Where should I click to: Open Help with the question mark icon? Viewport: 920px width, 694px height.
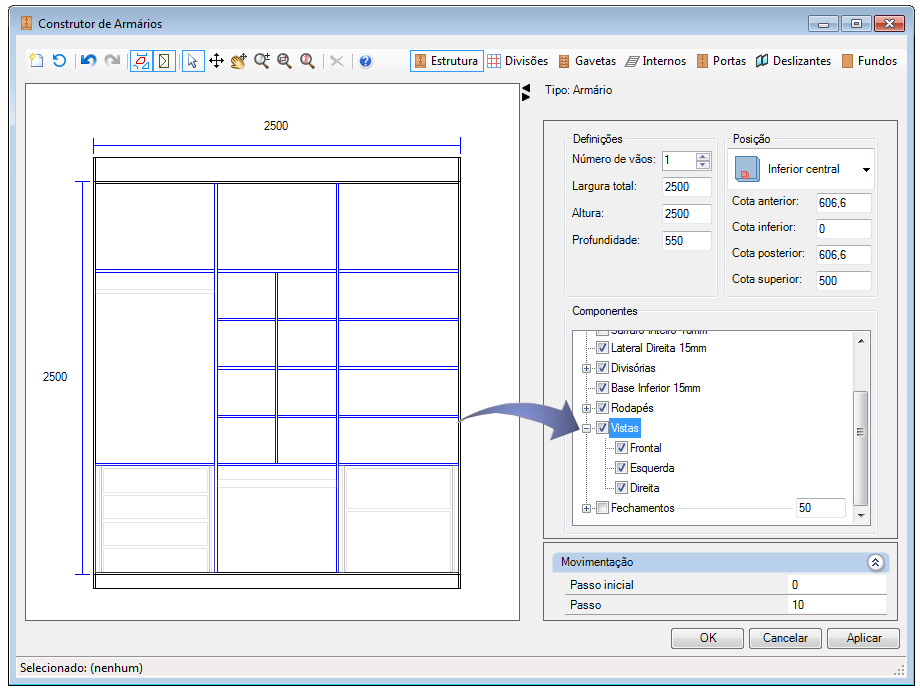[366, 61]
